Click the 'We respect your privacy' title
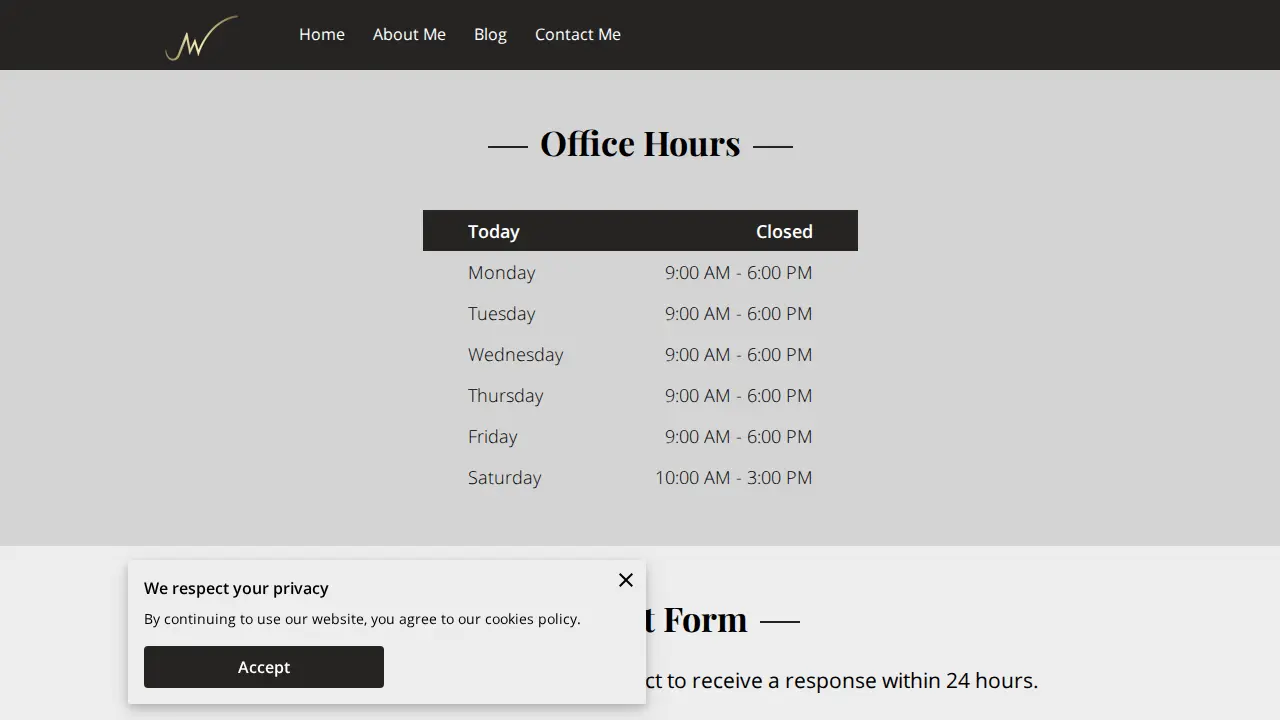This screenshot has height=720, width=1280. [236, 588]
